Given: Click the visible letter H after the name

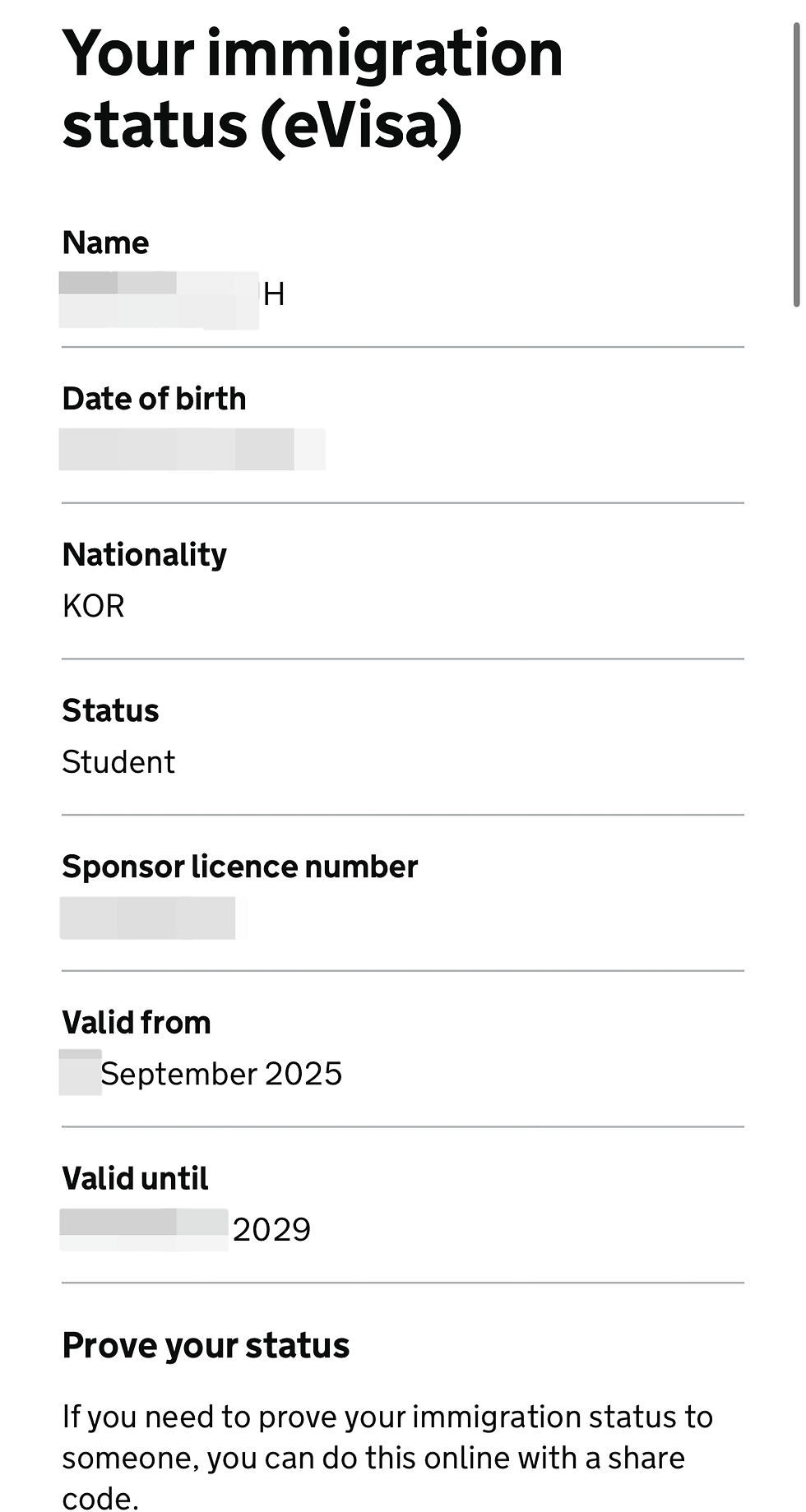Looking at the screenshot, I should (274, 295).
